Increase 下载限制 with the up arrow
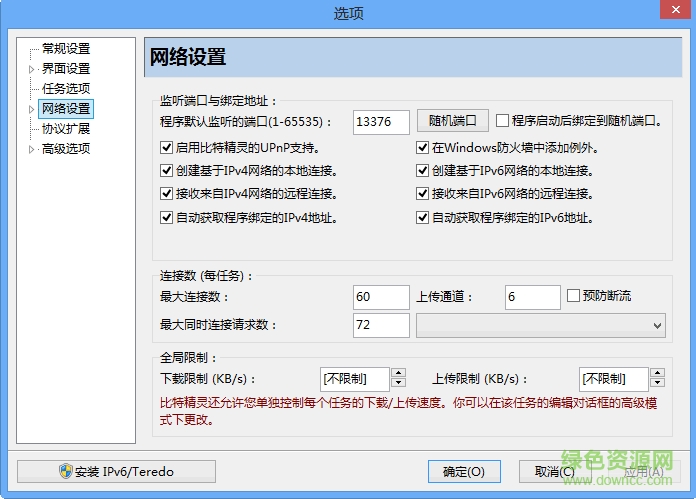The height and width of the screenshot is (499, 696). coord(399,374)
